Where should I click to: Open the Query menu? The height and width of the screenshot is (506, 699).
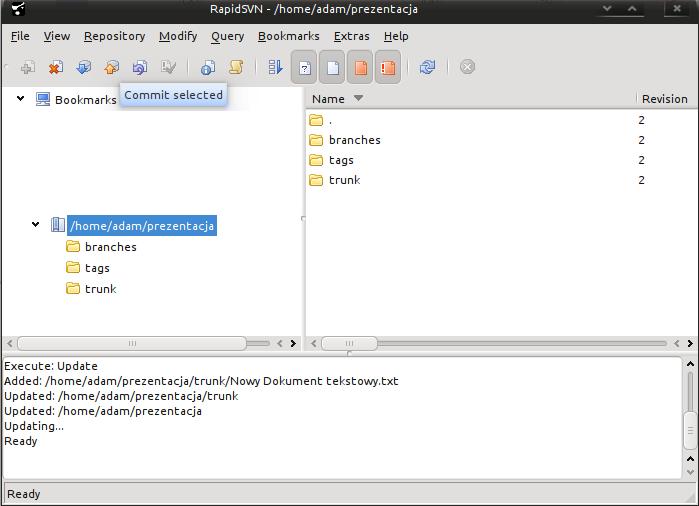coord(227,36)
